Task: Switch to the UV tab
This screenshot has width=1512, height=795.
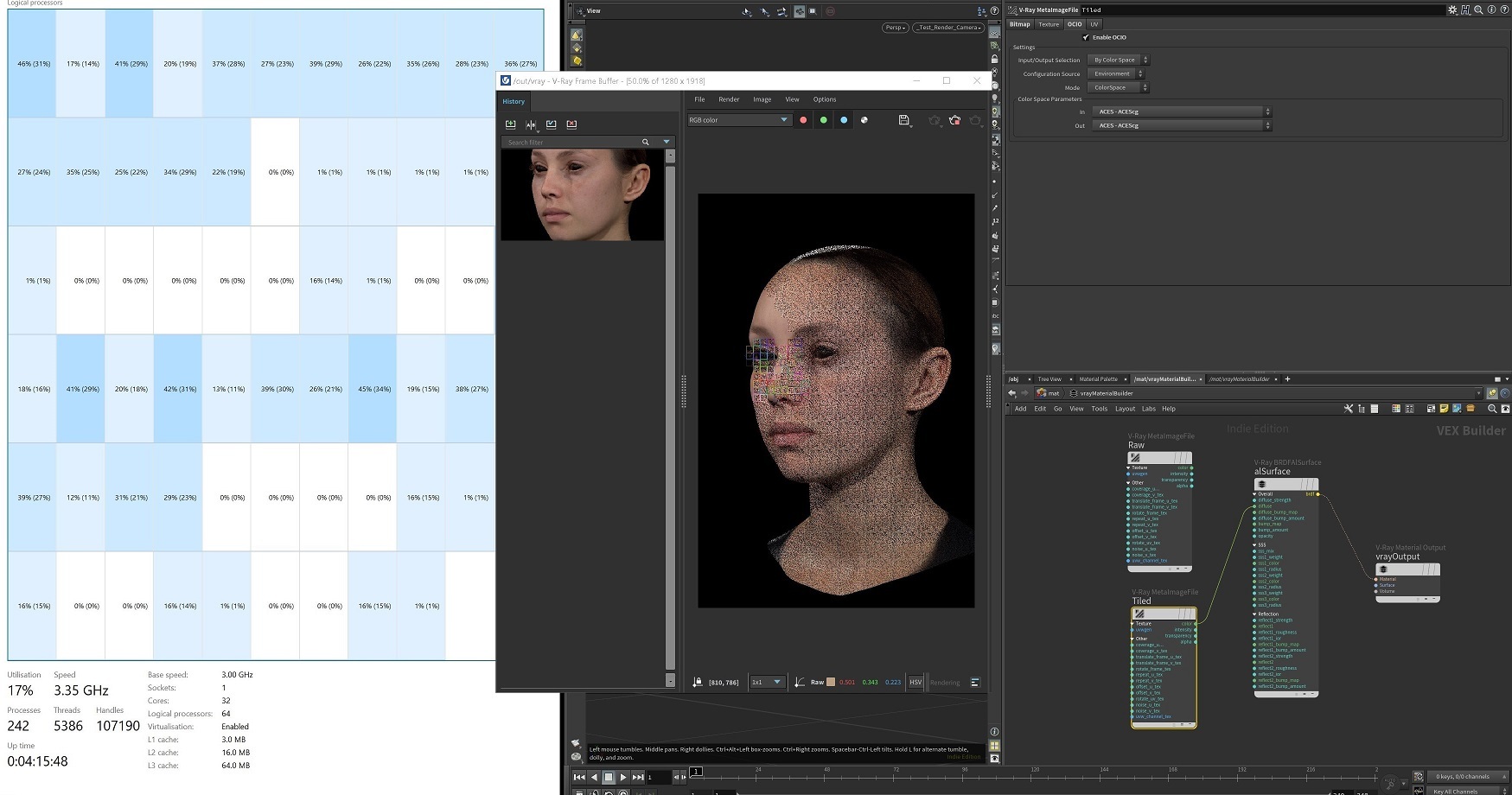Action: click(x=1094, y=24)
